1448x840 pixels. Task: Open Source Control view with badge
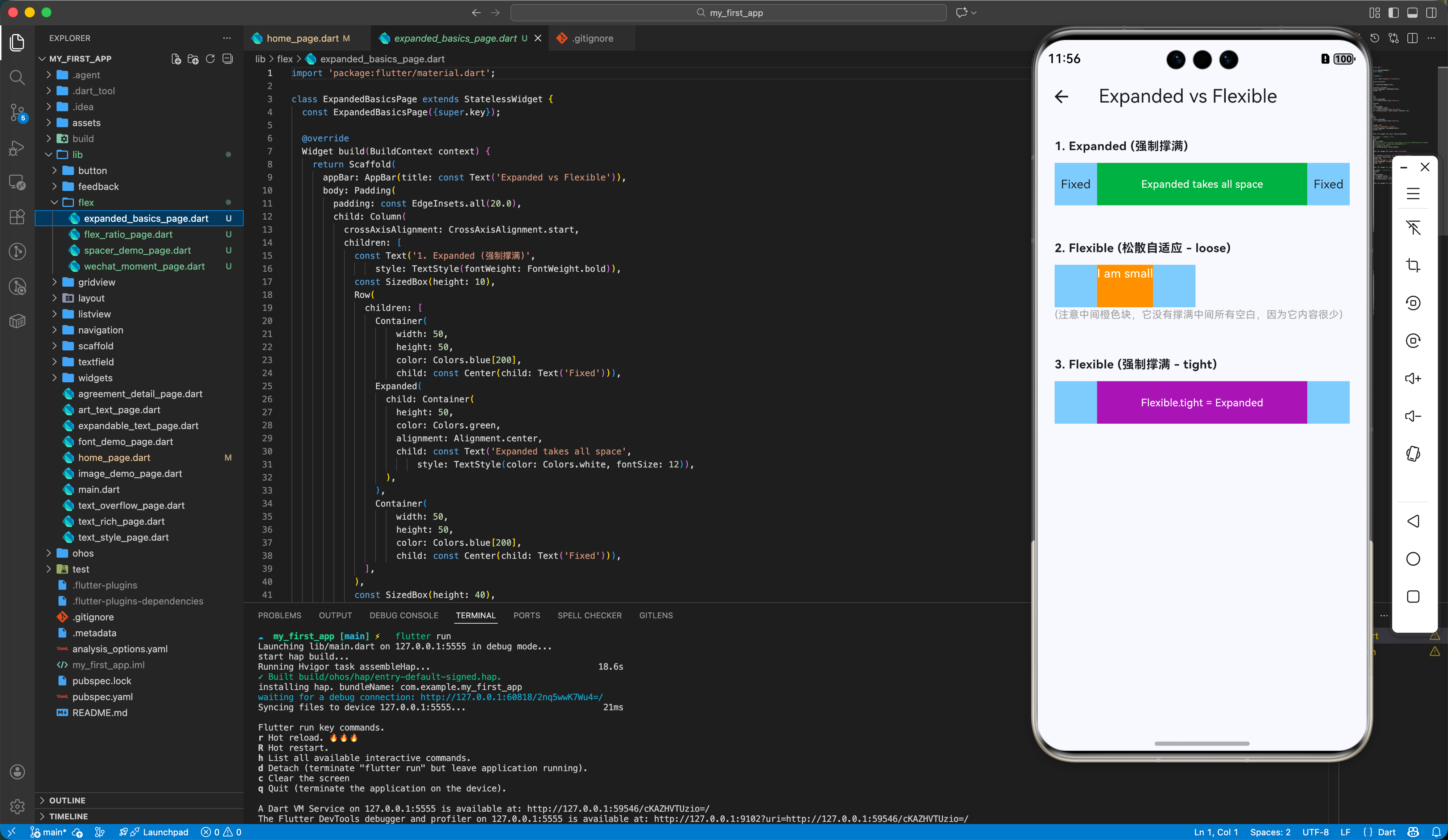(x=17, y=113)
